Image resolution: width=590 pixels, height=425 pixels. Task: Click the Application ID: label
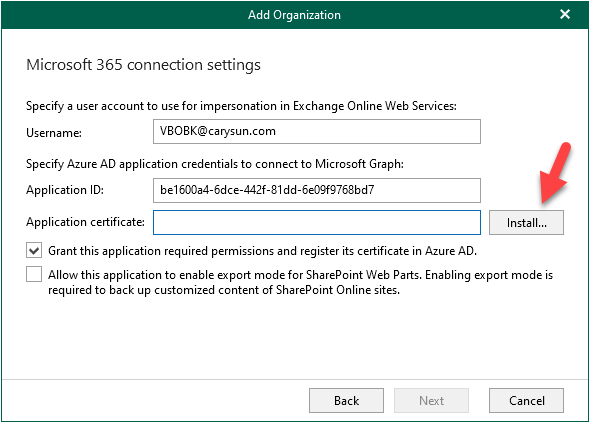pyautogui.click(x=65, y=190)
